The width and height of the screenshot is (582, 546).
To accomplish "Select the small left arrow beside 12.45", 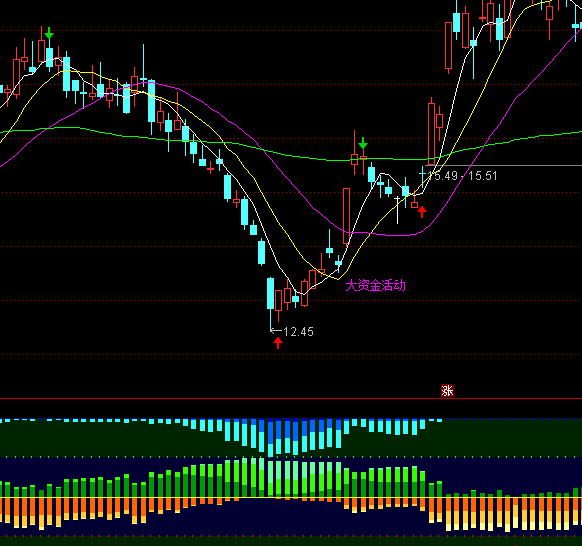I will coord(276,330).
